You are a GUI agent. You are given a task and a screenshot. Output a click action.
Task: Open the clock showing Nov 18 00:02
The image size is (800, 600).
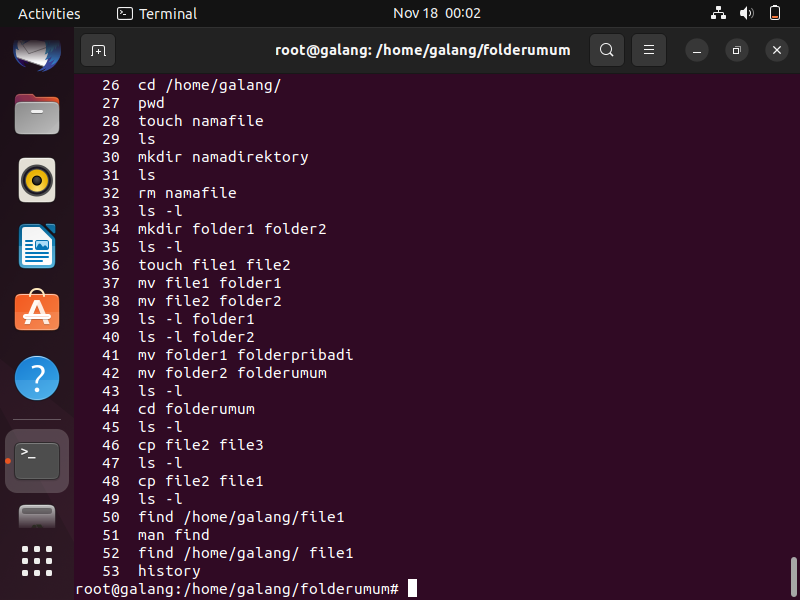pyautogui.click(x=437, y=13)
